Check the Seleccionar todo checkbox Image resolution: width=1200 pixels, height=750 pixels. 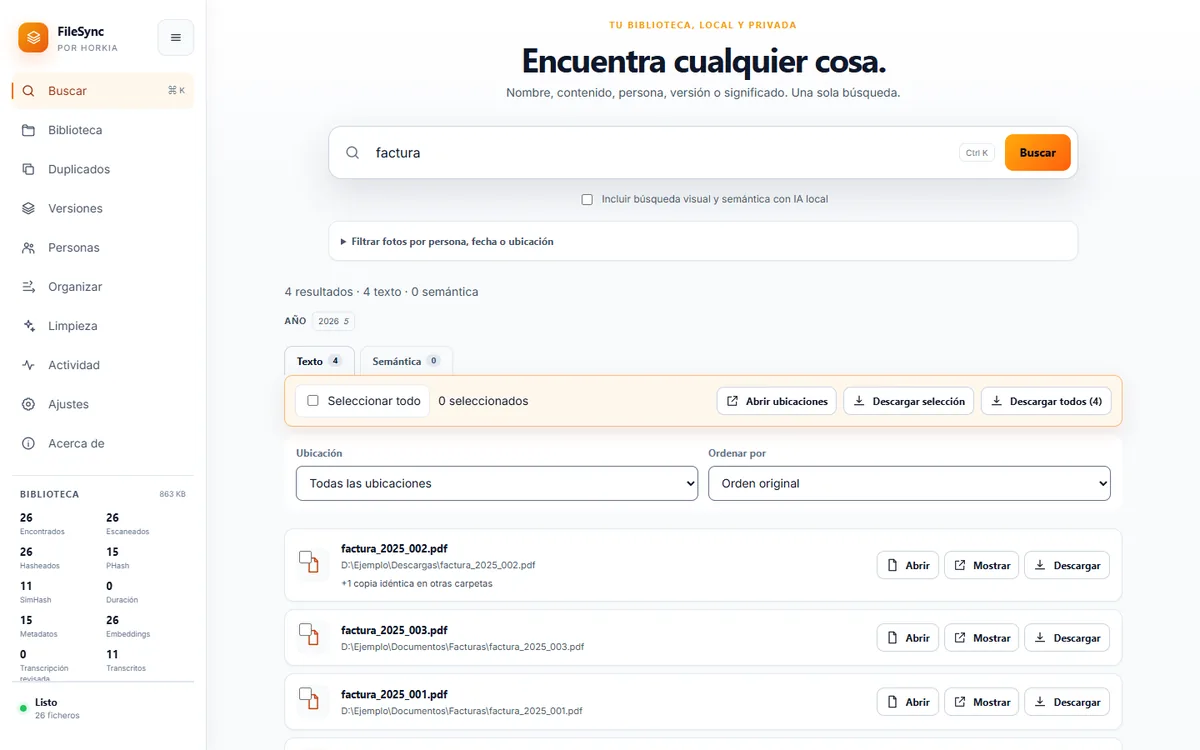coord(313,401)
